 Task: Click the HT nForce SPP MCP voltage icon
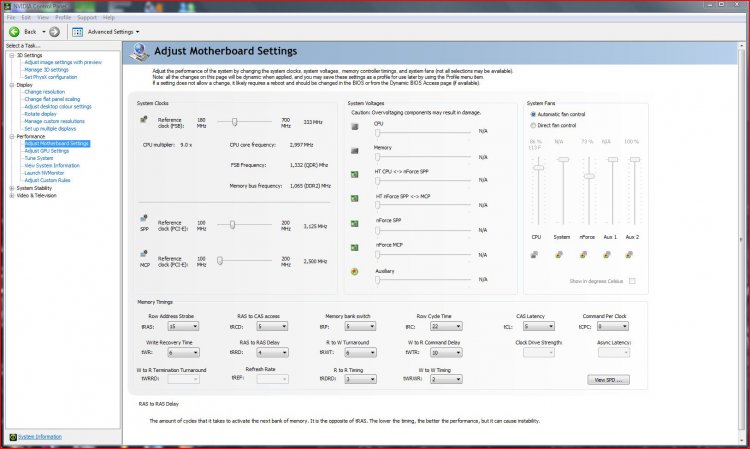pos(354,198)
